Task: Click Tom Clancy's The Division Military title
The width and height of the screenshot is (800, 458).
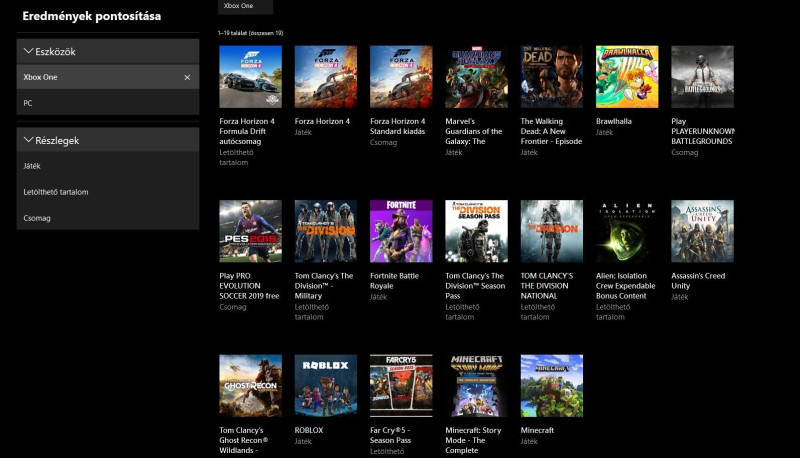Action: pyautogui.click(x=324, y=286)
